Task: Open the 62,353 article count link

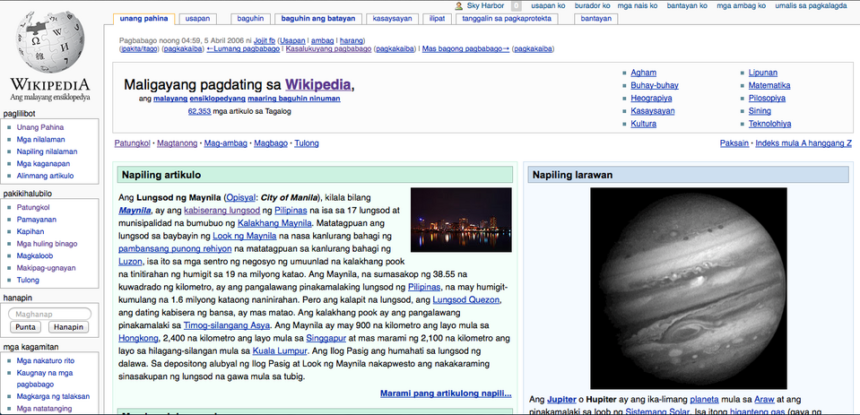Action: (x=199, y=111)
